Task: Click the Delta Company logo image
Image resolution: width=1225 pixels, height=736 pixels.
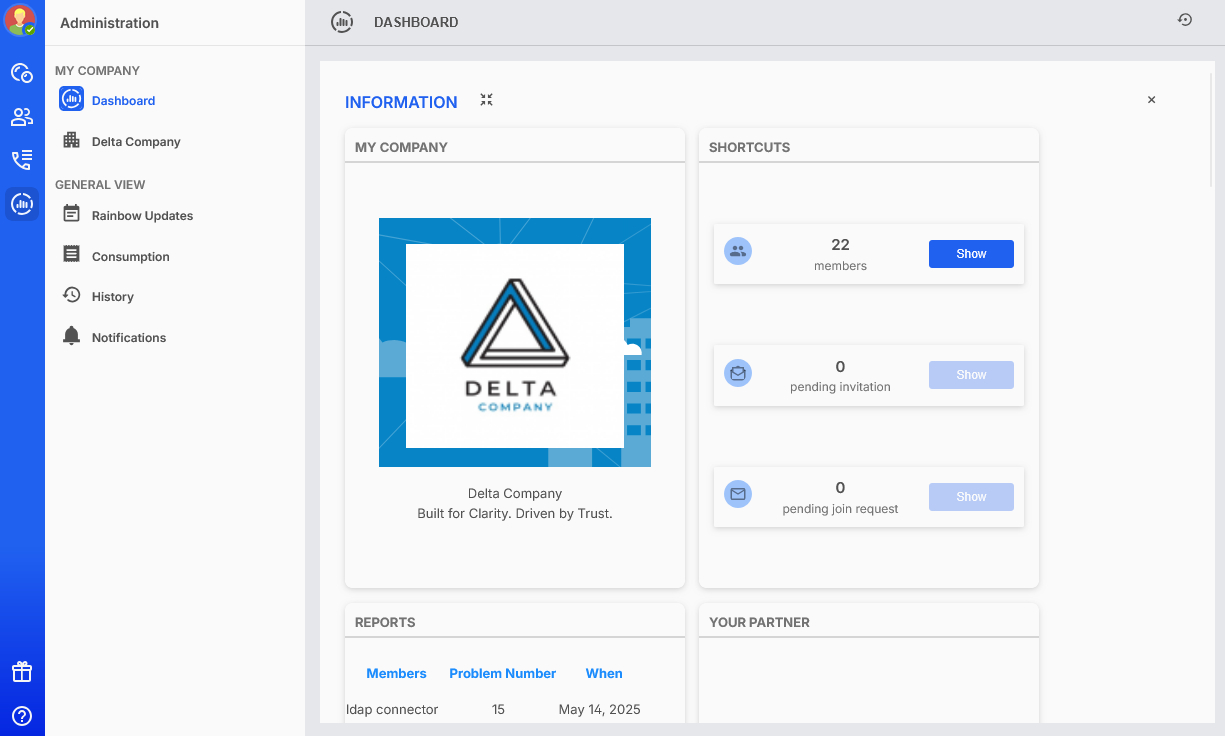Action: point(514,342)
